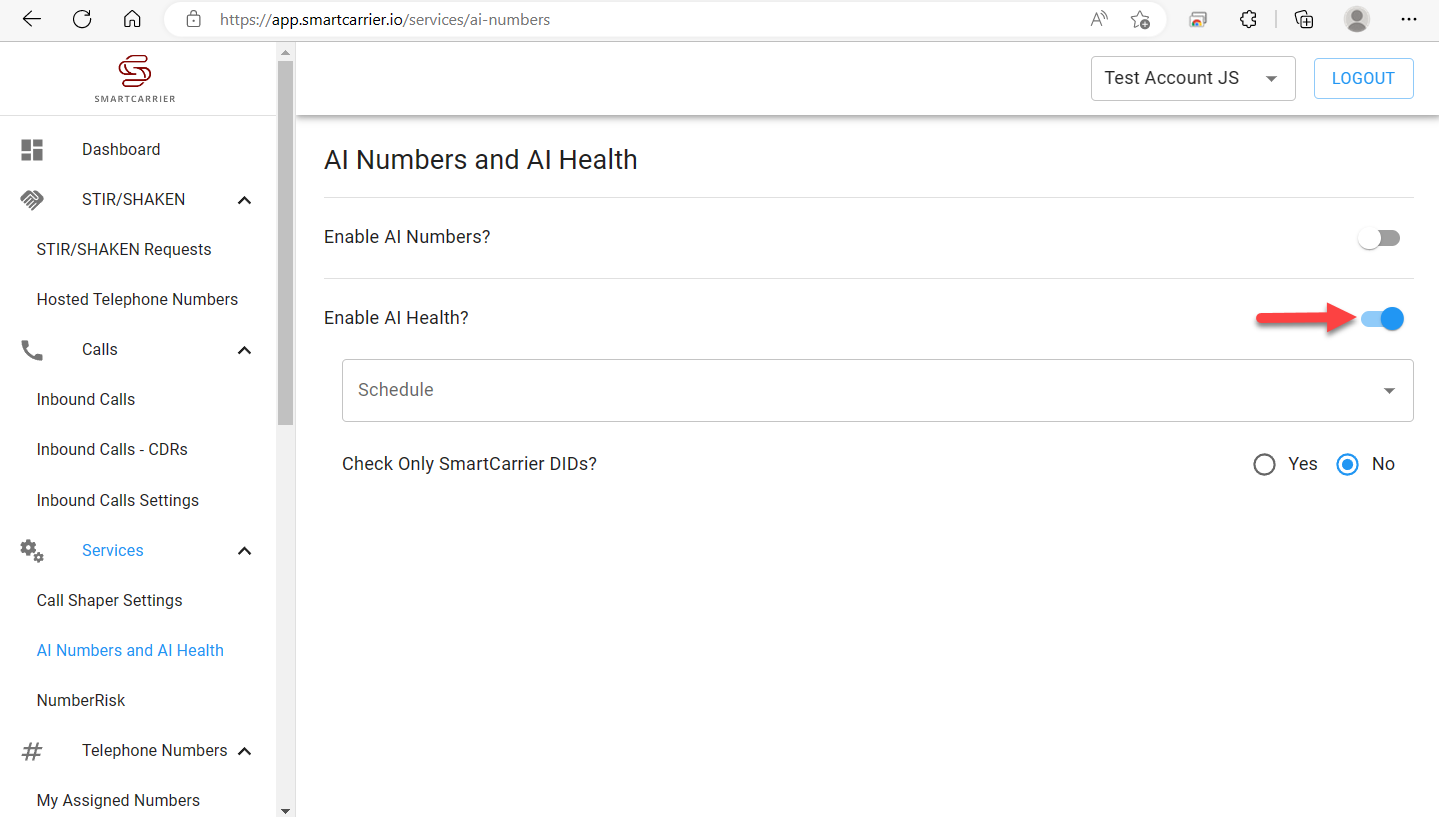The height and width of the screenshot is (817, 1439).
Task: Click the sidebar scrollbar thumb
Action: pos(285,243)
